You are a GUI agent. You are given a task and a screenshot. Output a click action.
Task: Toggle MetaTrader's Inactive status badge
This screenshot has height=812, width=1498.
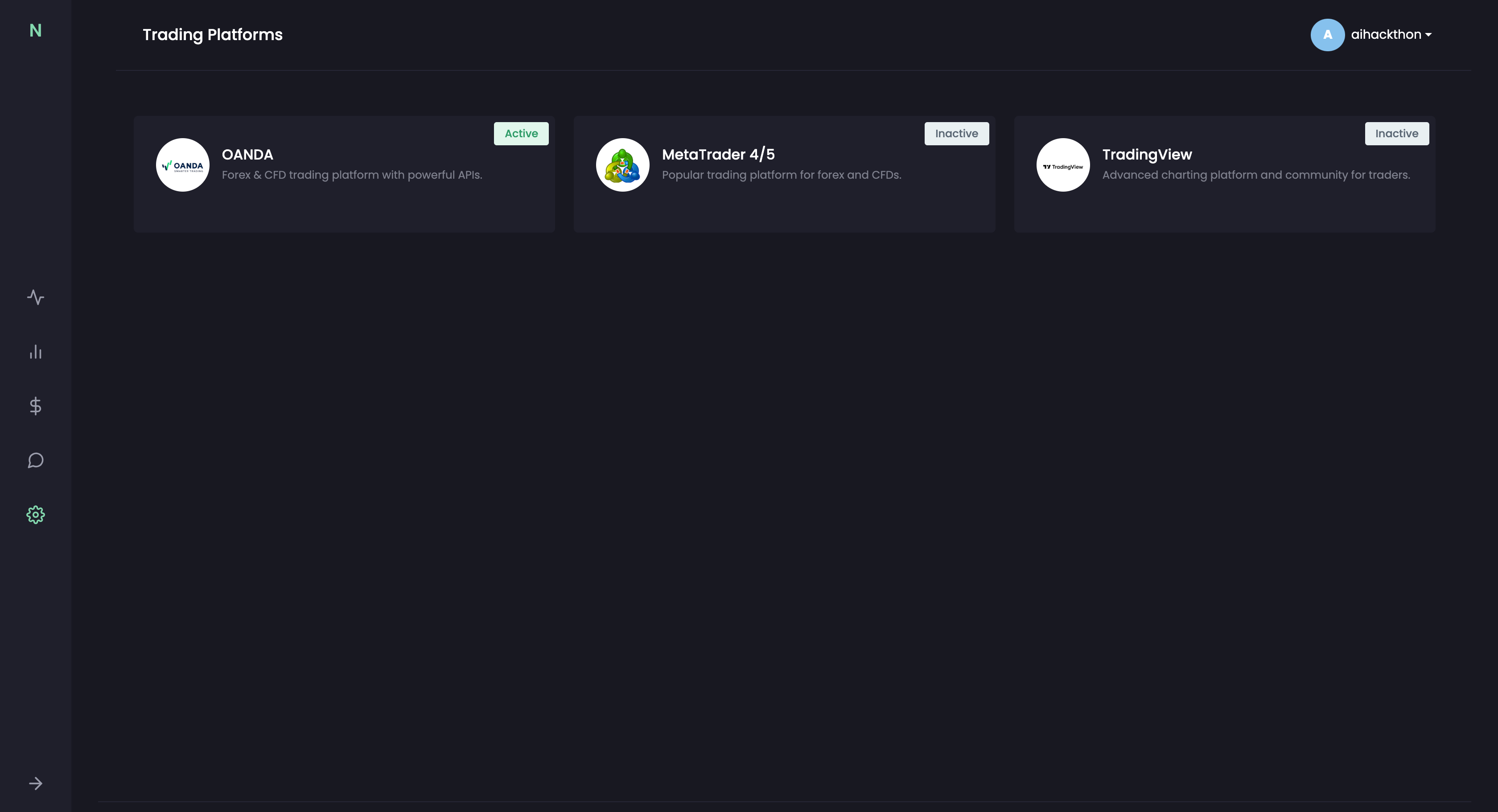(956, 134)
